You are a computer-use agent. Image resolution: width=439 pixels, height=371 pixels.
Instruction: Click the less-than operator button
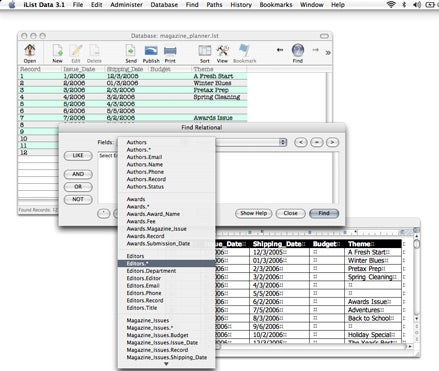click(x=301, y=142)
